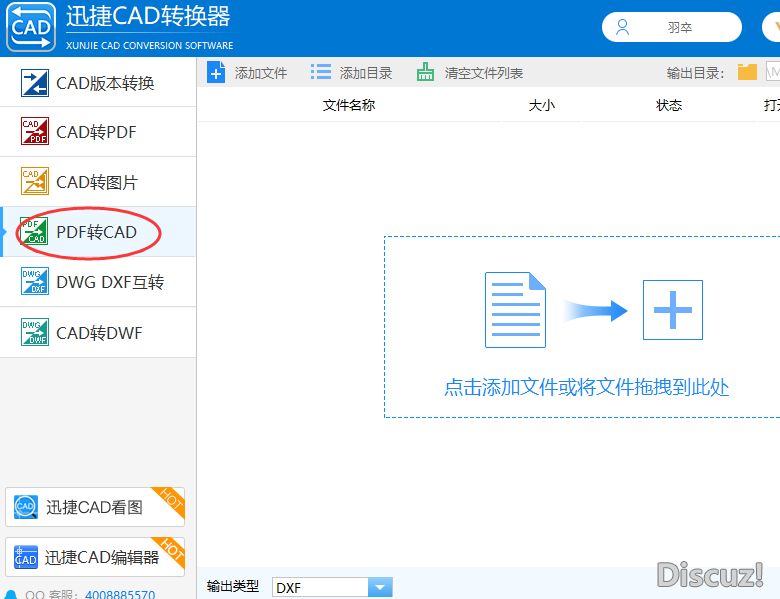Open the 羽卒 user account button

[x=671, y=27]
